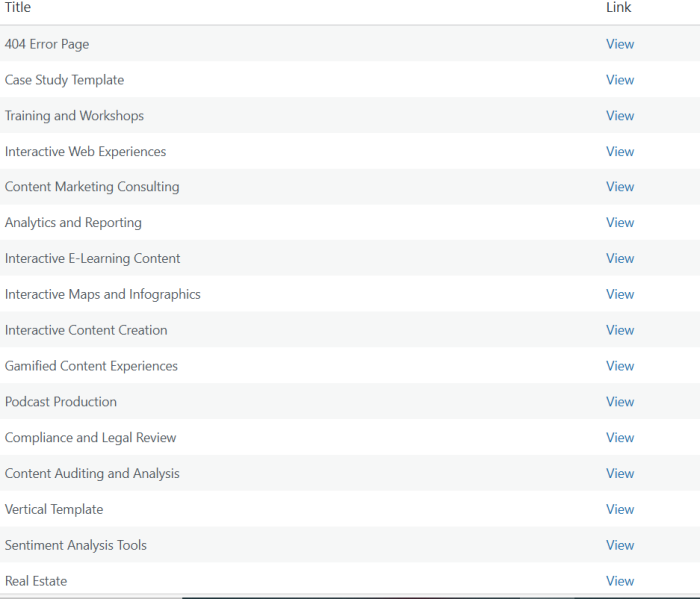The image size is (700, 599).
Task: Open View for Compliance and Legal Review
Action: pos(620,438)
